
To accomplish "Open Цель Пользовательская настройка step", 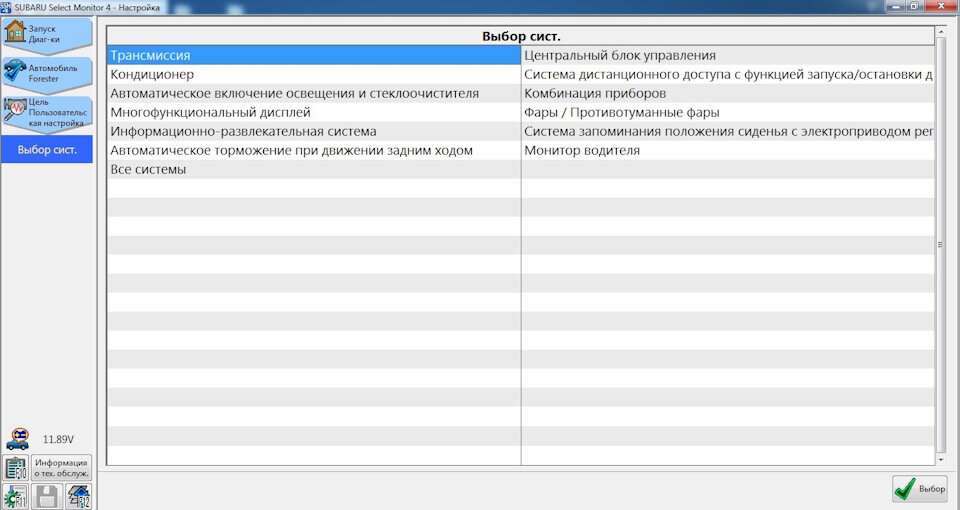I will pyautogui.click(x=47, y=113).
